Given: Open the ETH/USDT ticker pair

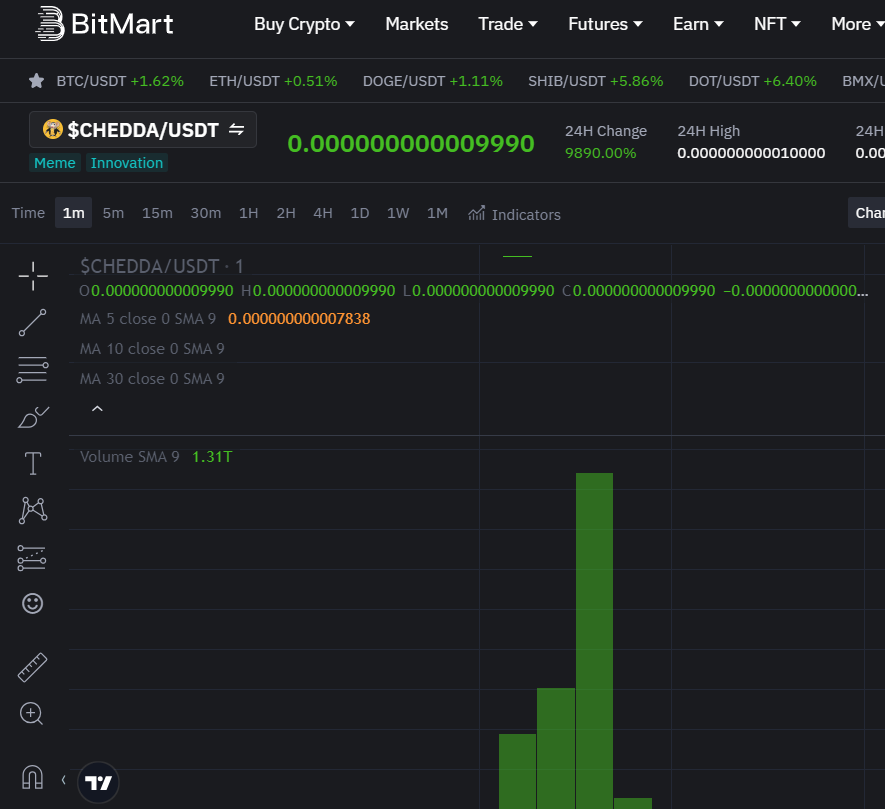Looking at the screenshot, I should point(273,81).
